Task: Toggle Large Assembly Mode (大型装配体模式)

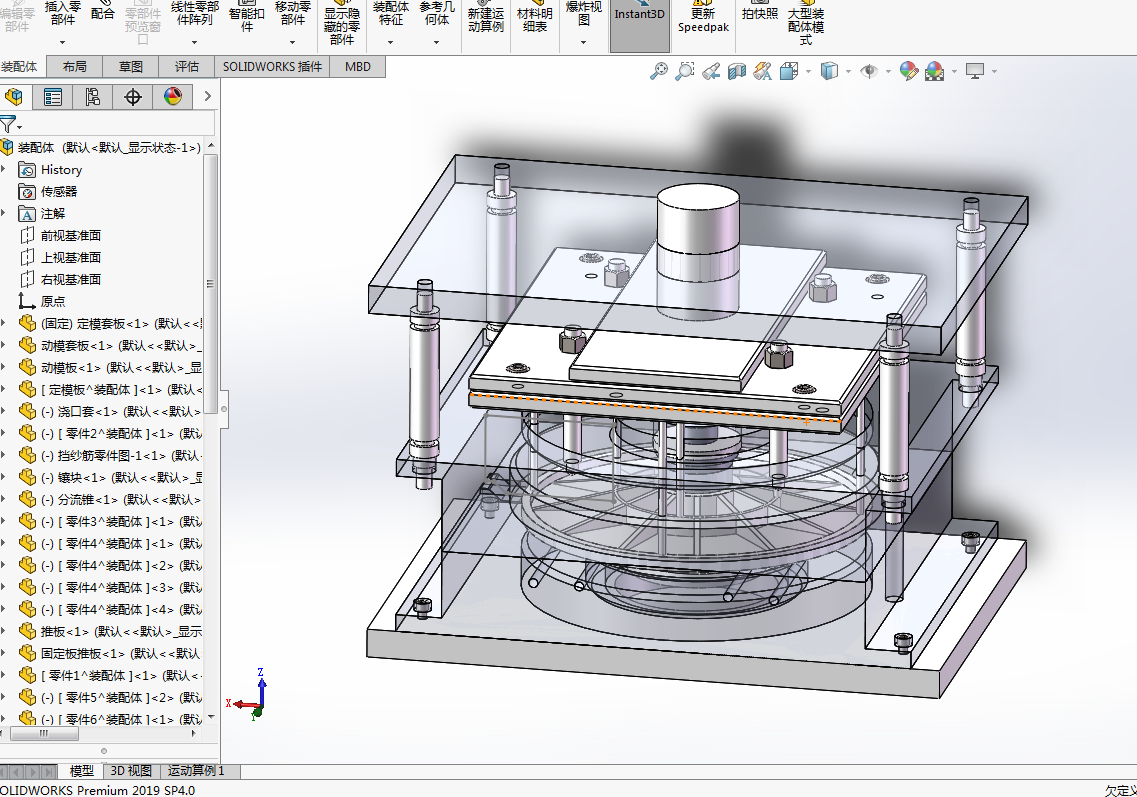Action: pyautogui.click(x=805, y=26)
